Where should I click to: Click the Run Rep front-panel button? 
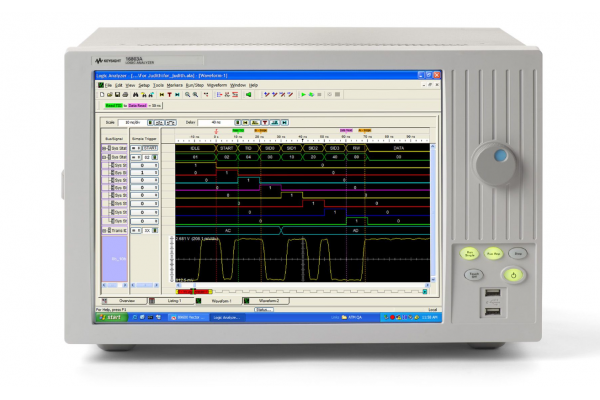click(x=493, y=253)
